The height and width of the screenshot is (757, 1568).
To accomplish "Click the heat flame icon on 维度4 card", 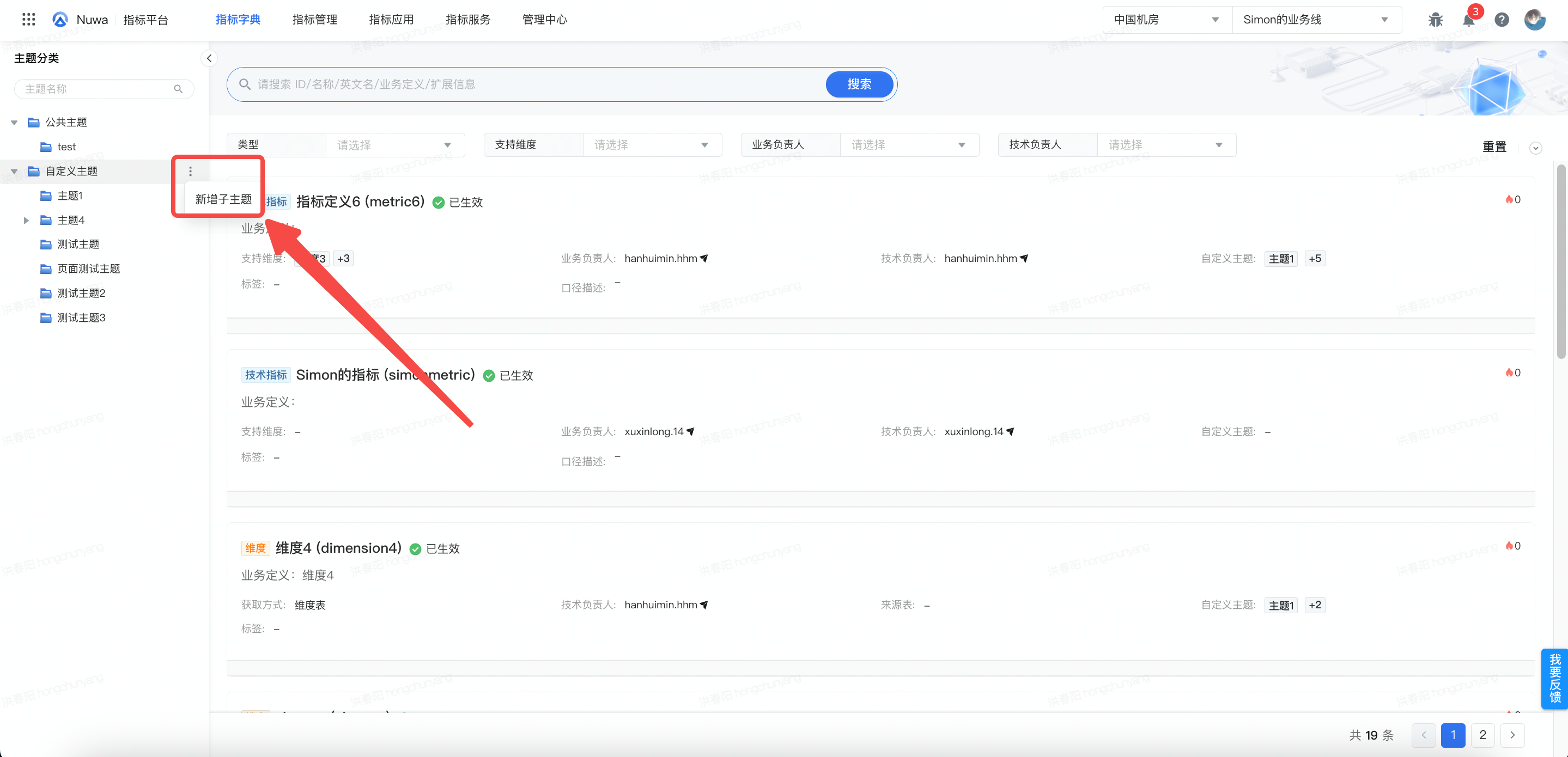I will (1510, 546).
